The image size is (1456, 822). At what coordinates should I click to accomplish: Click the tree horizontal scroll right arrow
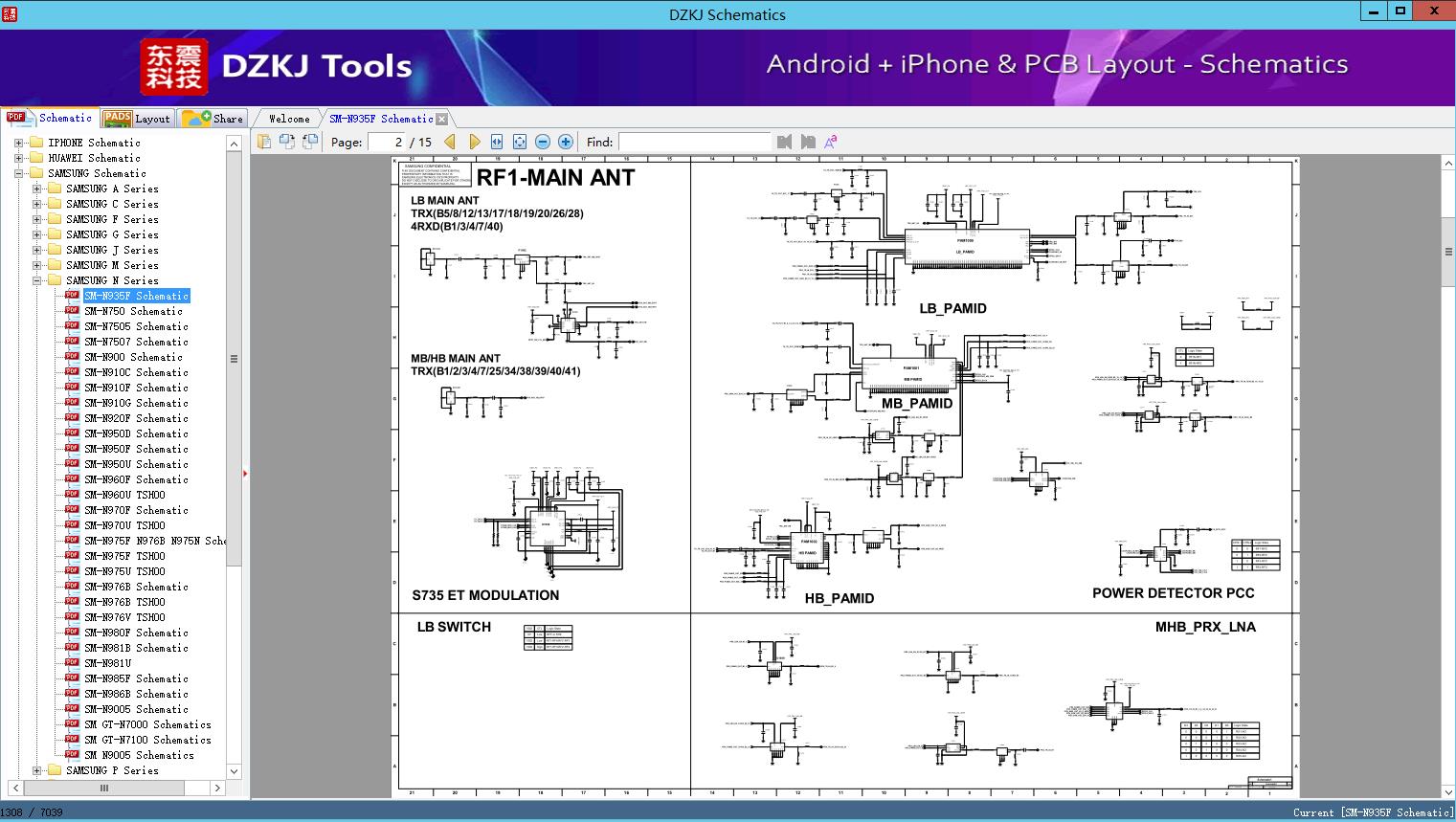[217, 788]
